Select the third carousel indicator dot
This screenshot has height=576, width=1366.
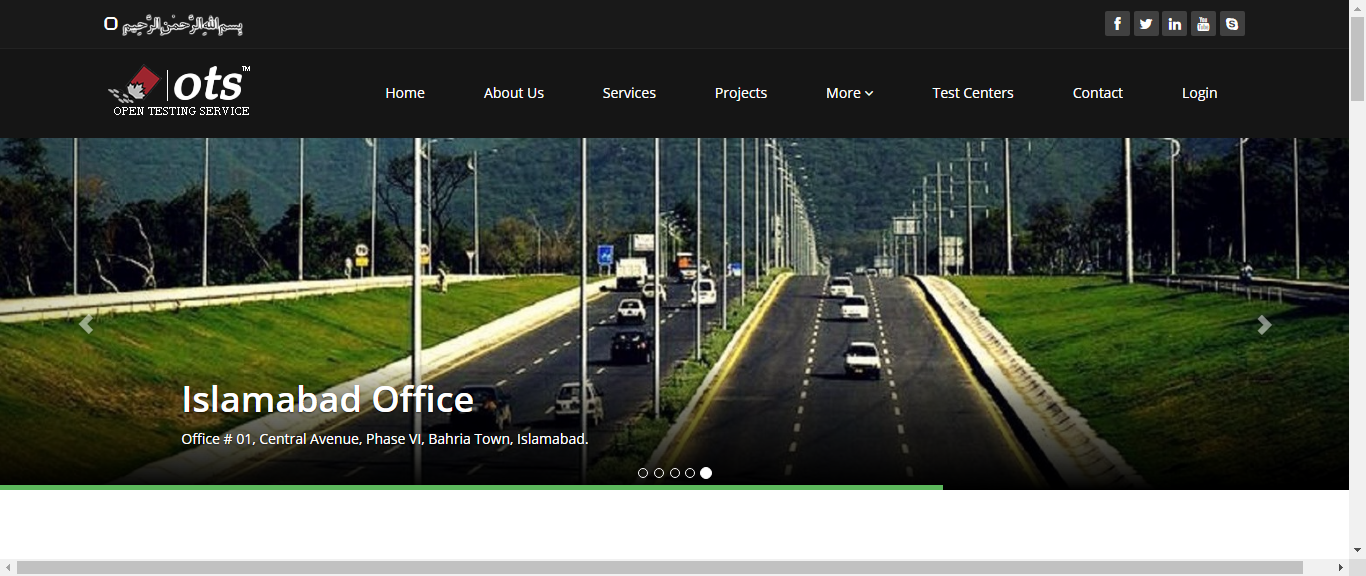coord(674,474)
